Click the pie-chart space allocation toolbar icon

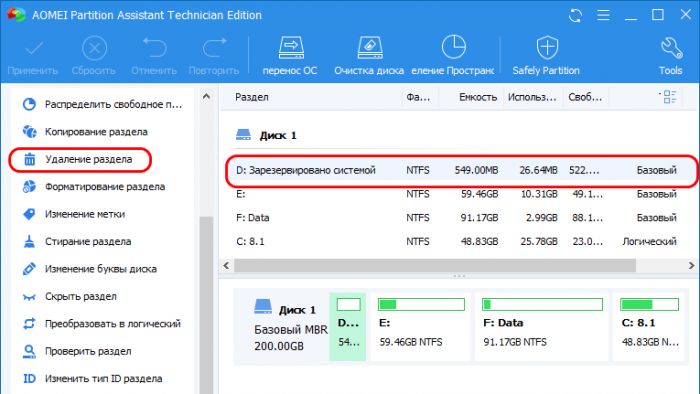pos(454,47)
